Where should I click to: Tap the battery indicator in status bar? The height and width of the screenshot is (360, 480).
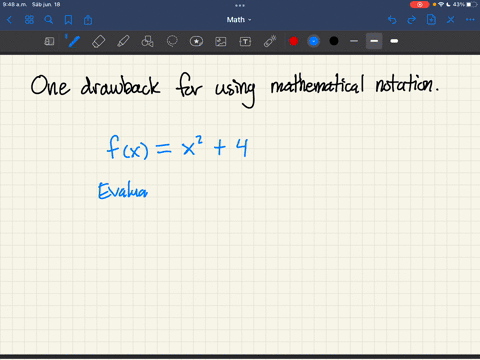pyautogui.click(x=472, y=4)
